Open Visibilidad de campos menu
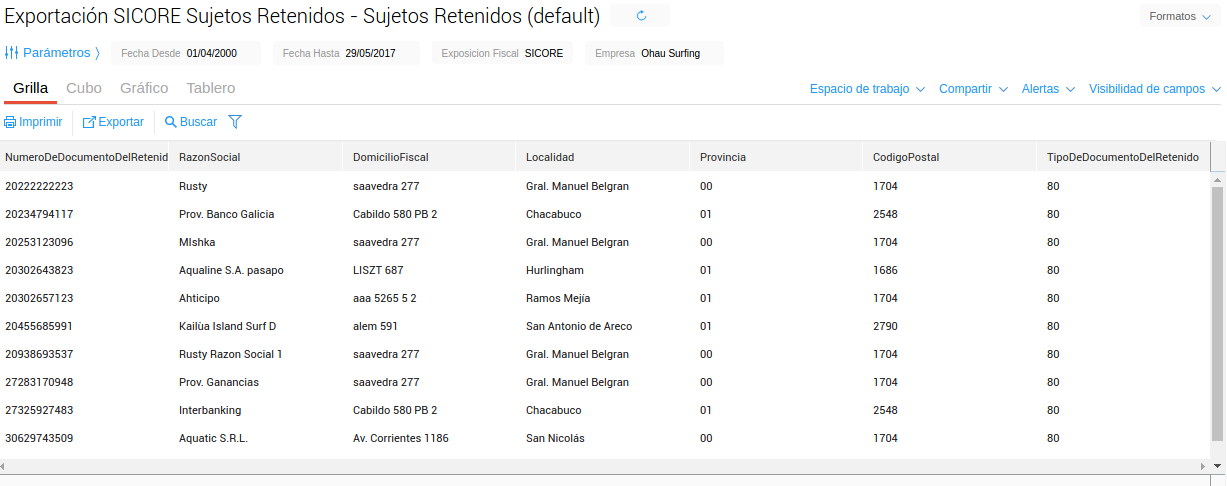The height and width of the screenshot is (486, 1227). pyautogui.click(x=1154, y=89)
